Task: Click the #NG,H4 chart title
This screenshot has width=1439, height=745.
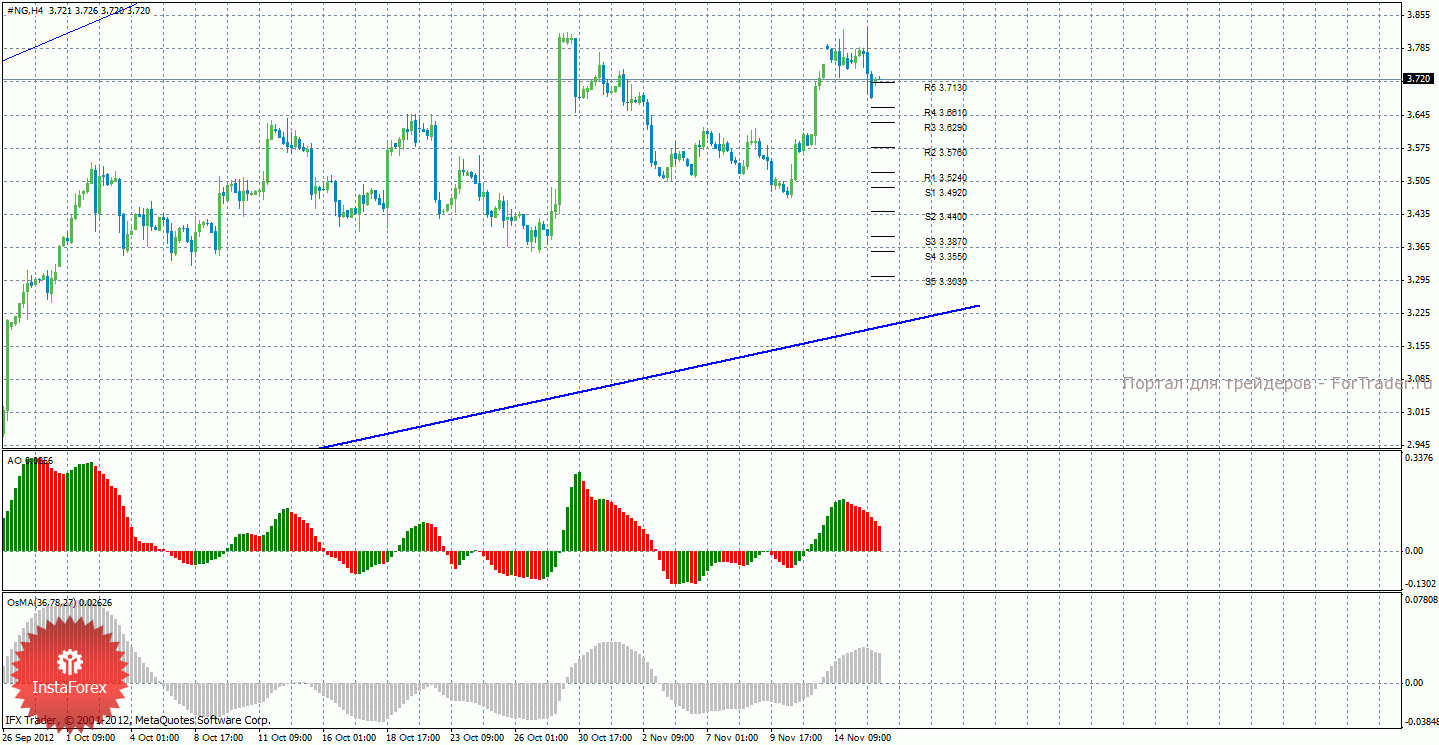Action: click(24, 10)
